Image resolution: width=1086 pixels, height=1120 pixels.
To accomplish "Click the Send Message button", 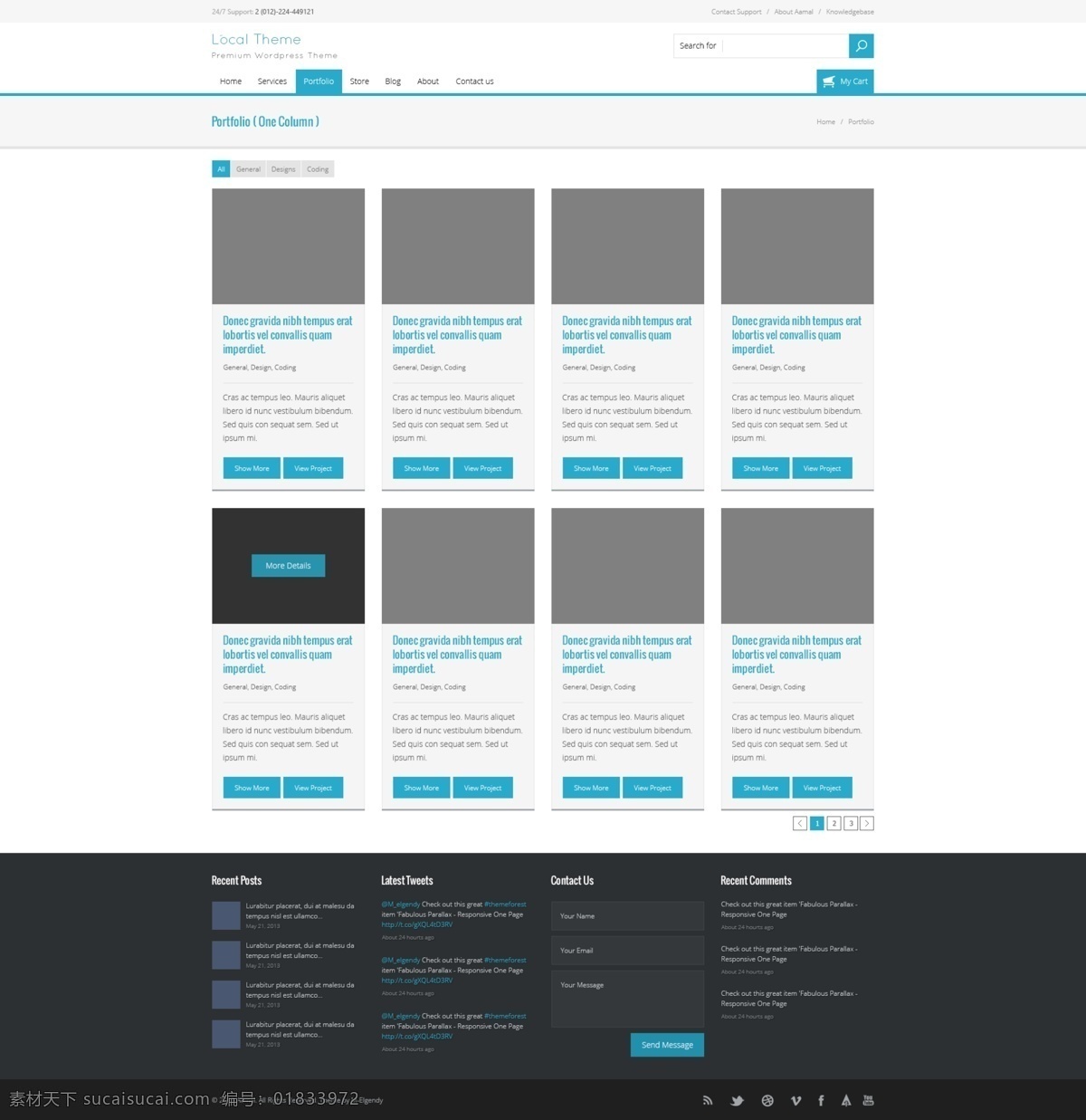I will tap(667, 1045).
